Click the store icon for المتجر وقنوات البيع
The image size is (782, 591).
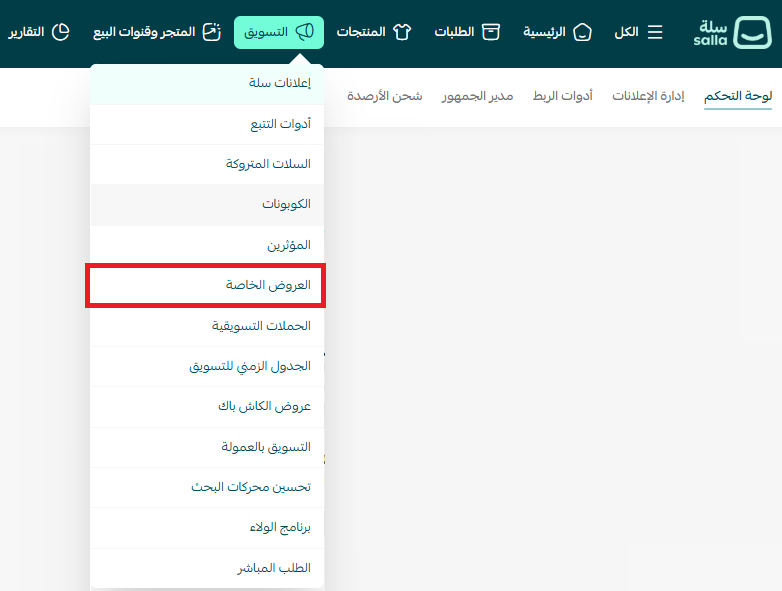point(211,32)
